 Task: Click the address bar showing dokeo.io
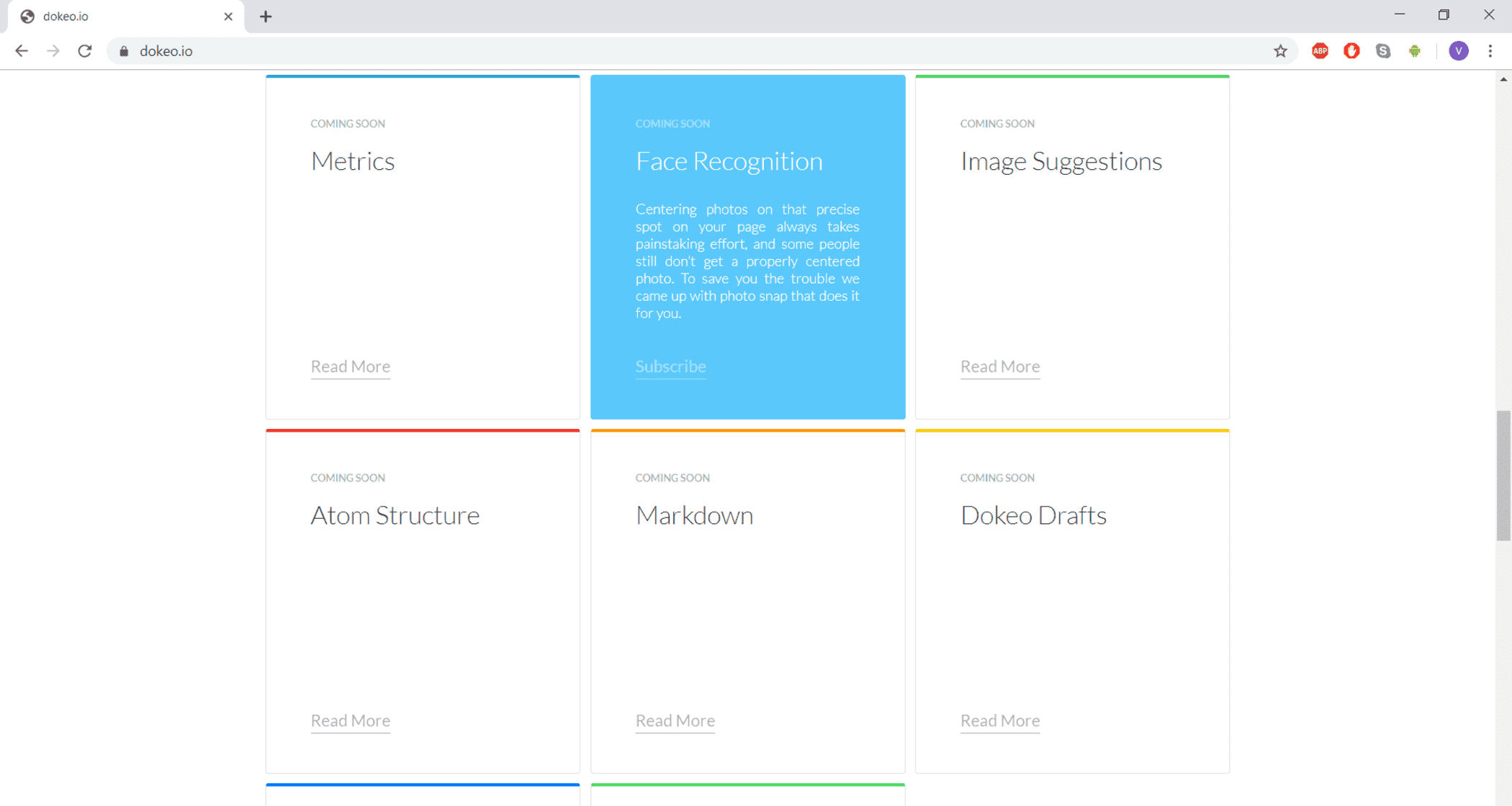tap(648, 51)
